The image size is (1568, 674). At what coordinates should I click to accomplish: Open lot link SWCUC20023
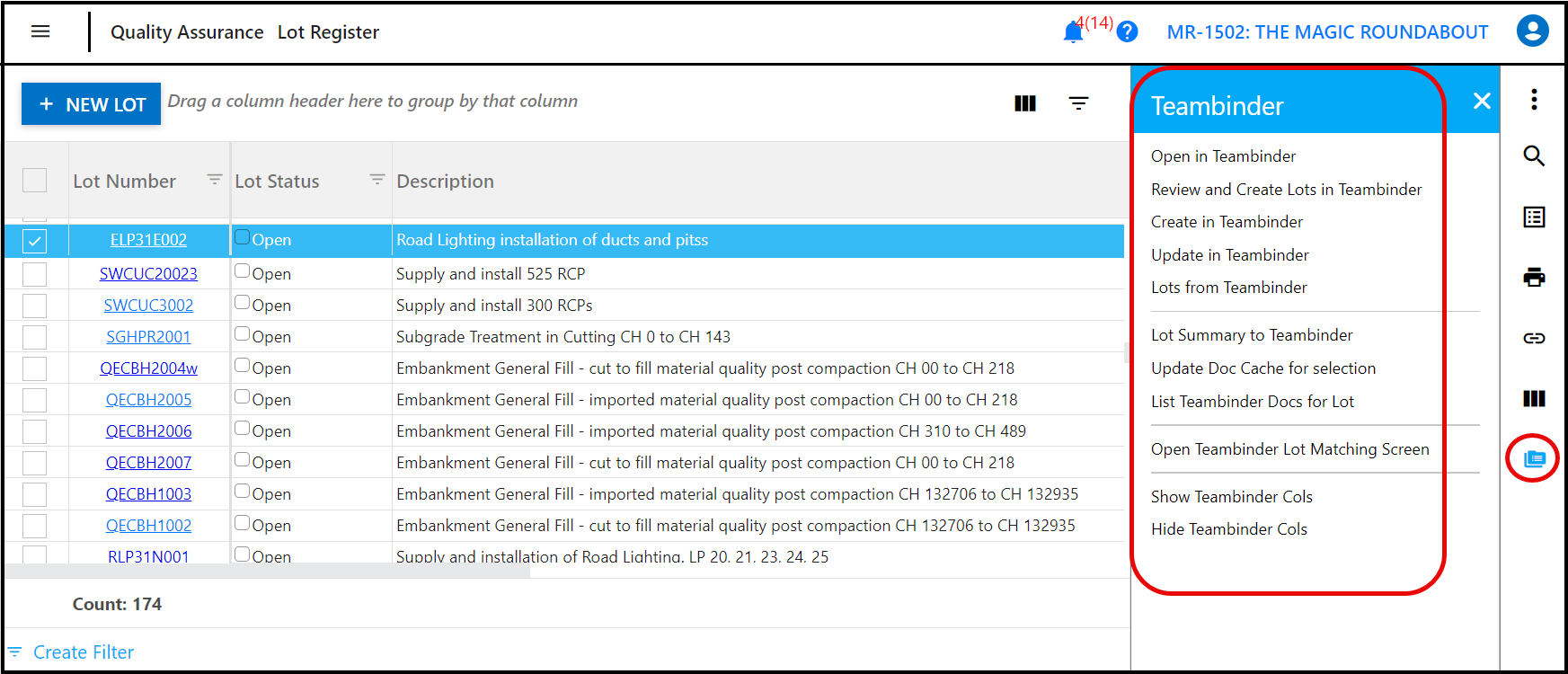tap(148, 274)
